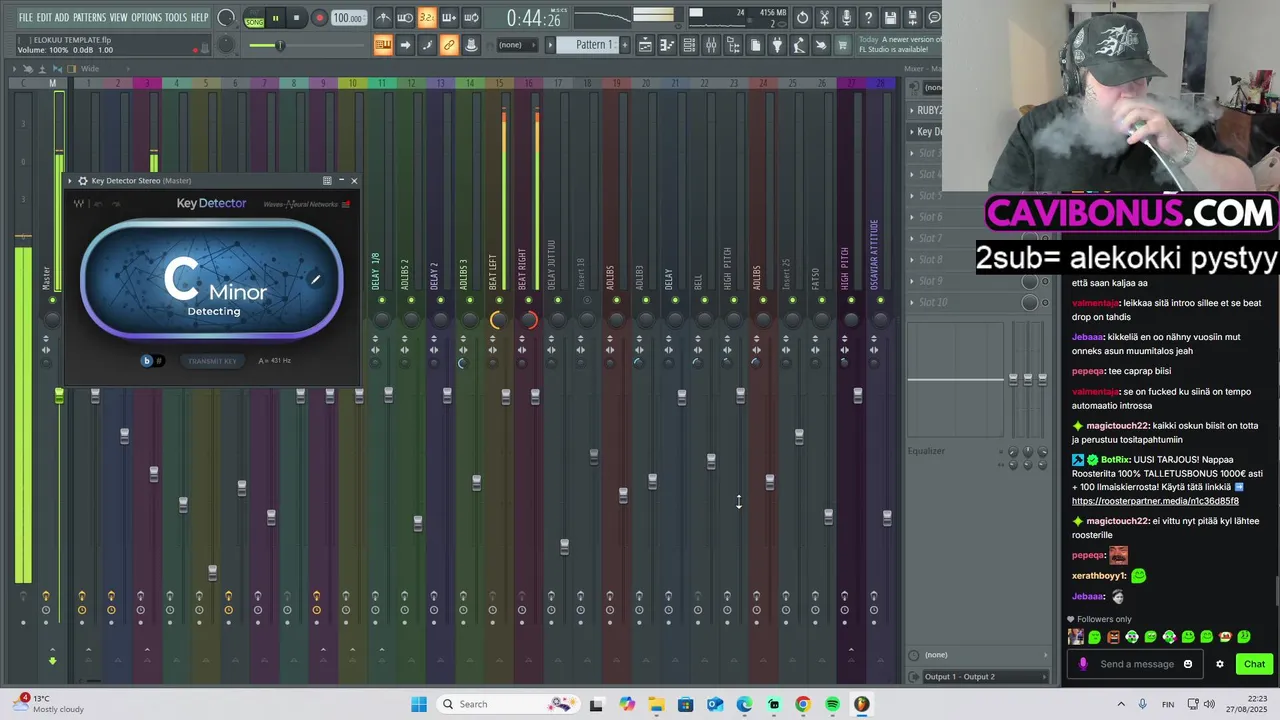Mute the HIGH PITCH track 27 LED
The image size is (1280, 720).
click(850, 300)
